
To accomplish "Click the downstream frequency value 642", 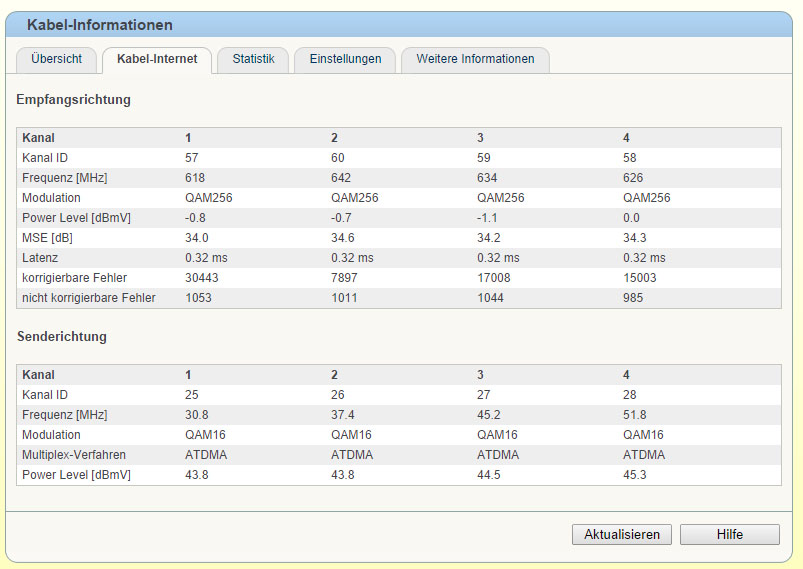I will [x=342, y=178].
